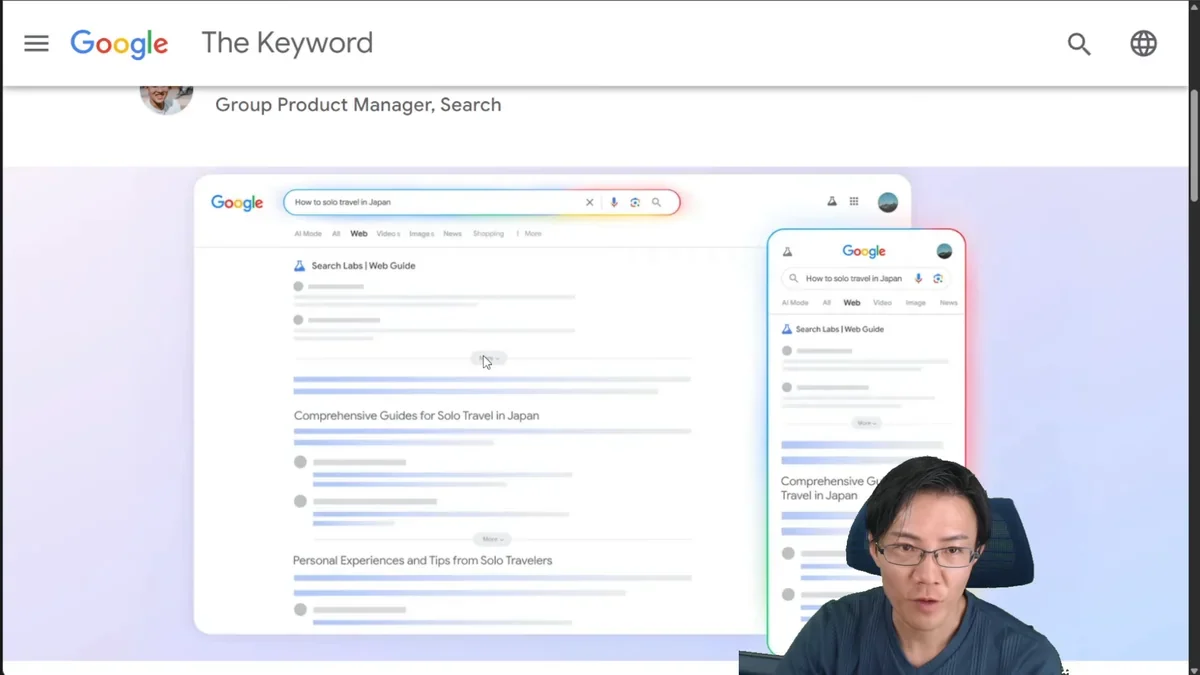The image size is (1200, 675).
Task: Click 'Search Labs | Web Guide' heading in desktop mockup
Action: pyautogui.click(x=363, y=266)
